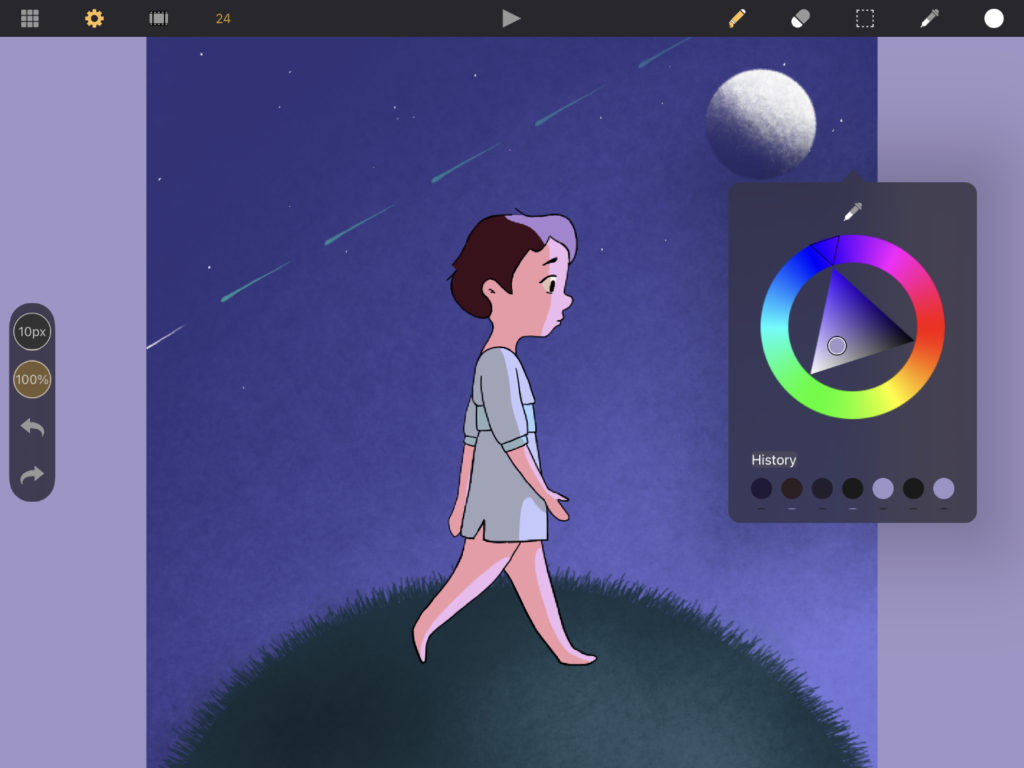This screenshot has height=768, width=1024.
Task: Change the frame rate value 24
Action: (x=223, y=19)
